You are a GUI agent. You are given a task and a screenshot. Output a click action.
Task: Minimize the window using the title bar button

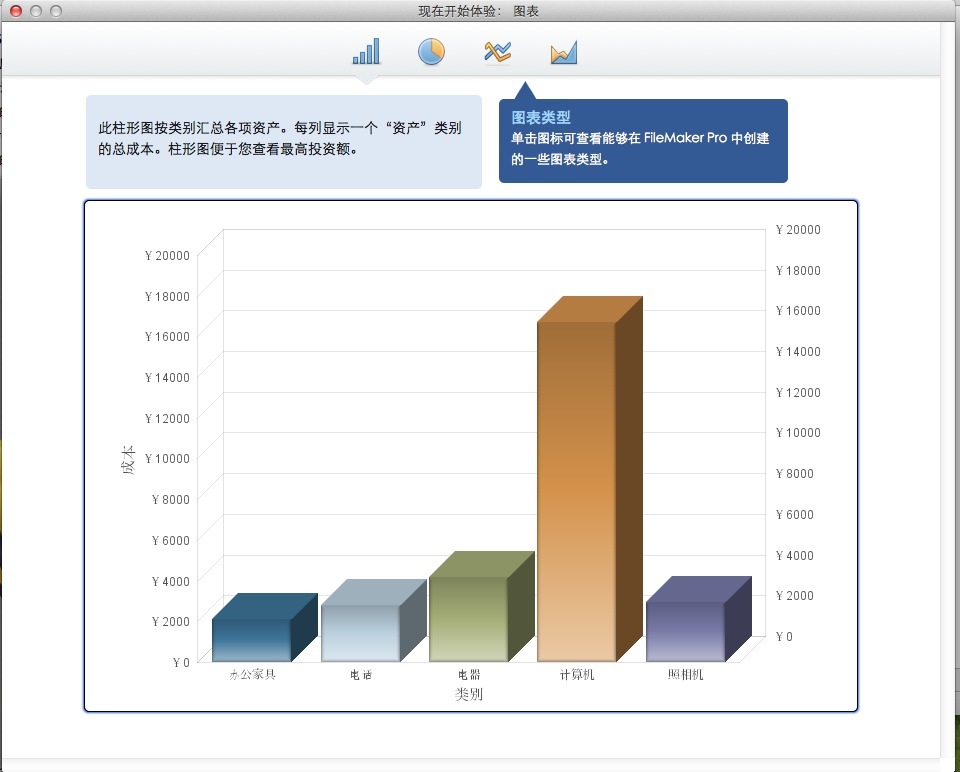(36, 11)
